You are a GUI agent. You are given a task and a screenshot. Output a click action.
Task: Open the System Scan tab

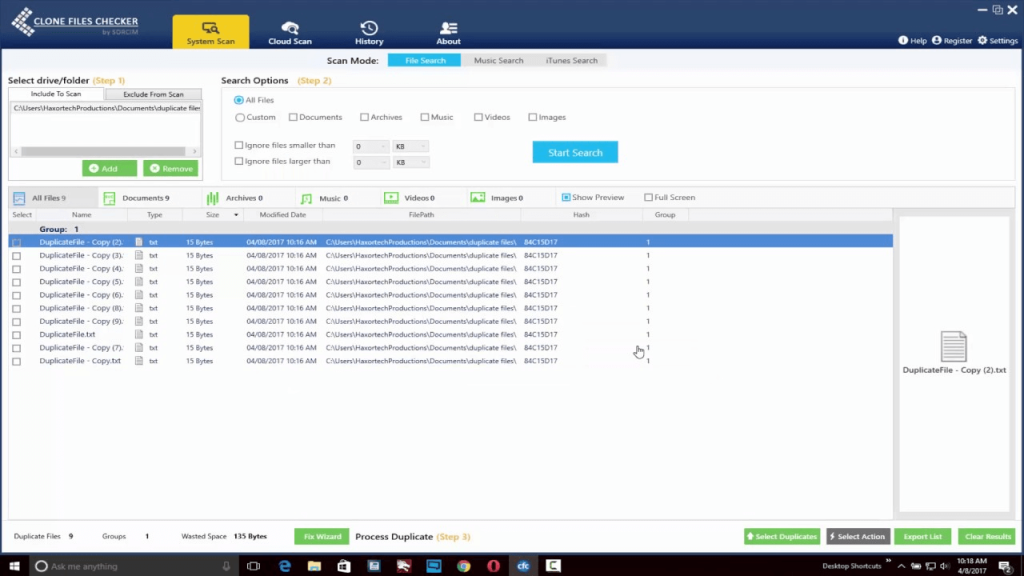(x=210, y=32)
